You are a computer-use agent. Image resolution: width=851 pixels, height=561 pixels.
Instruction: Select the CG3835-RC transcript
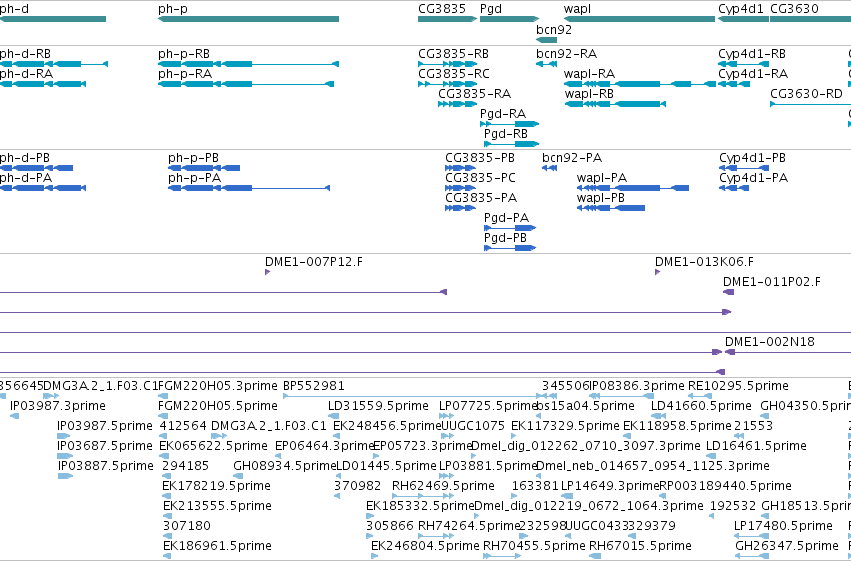[x=448, y=84]
